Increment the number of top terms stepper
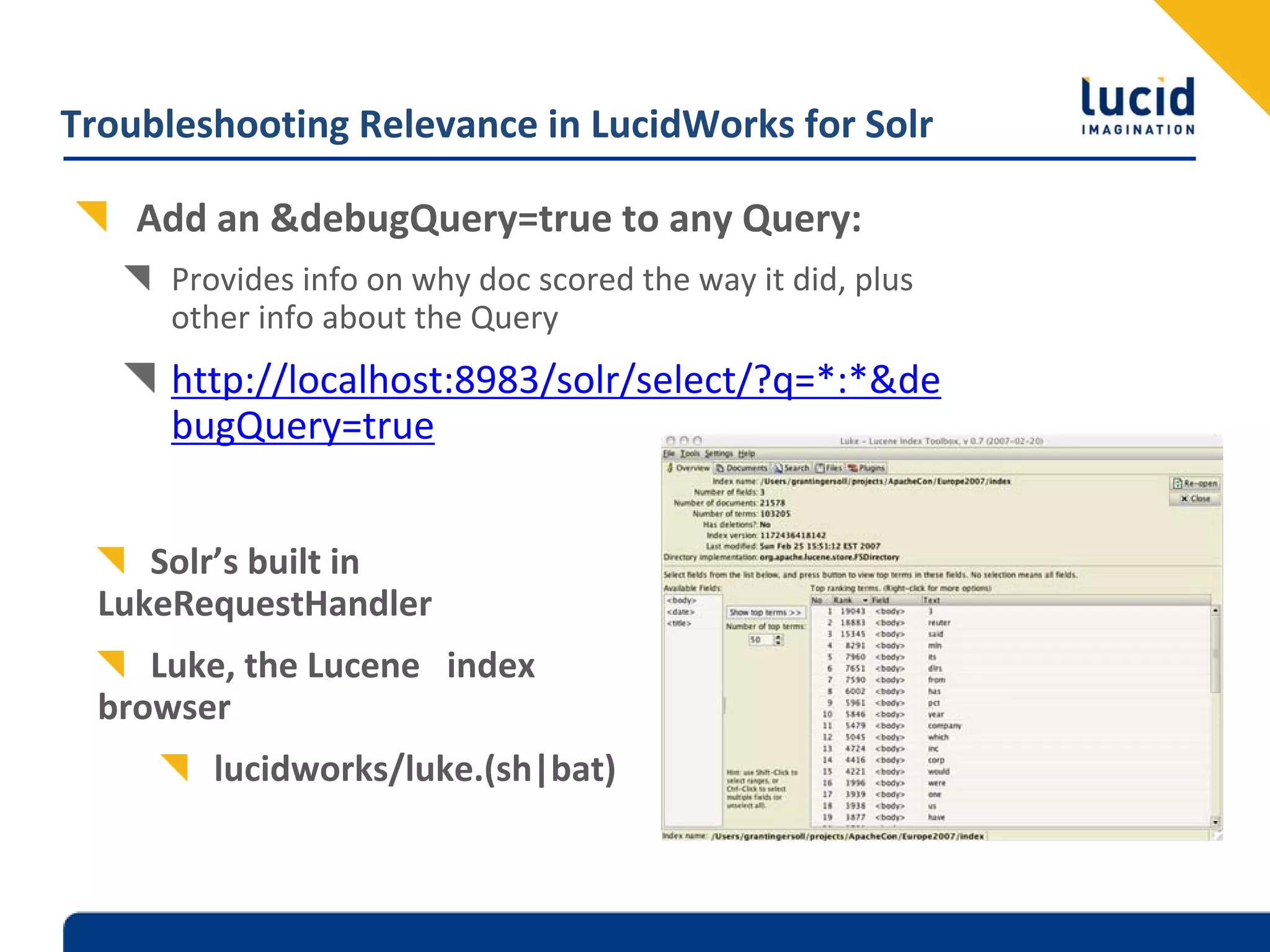Screen dimensions: 1270x952 779,637
